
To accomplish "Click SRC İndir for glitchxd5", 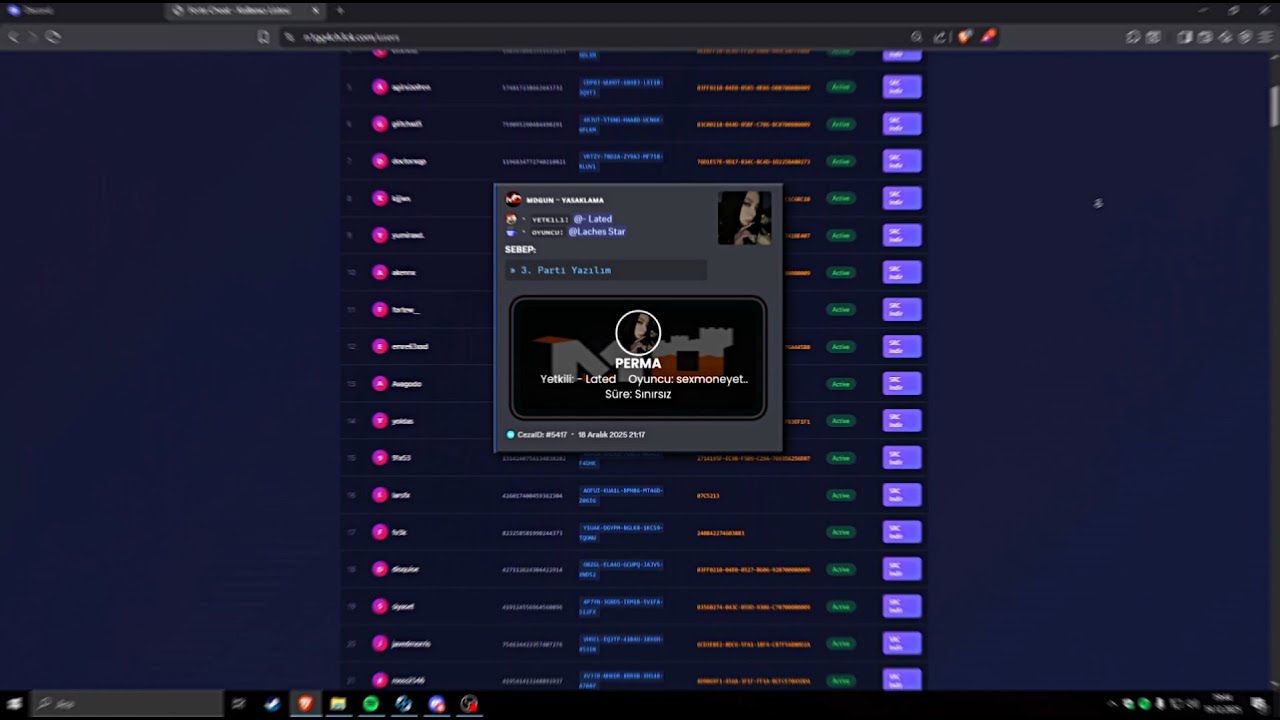I will point(901,124).
